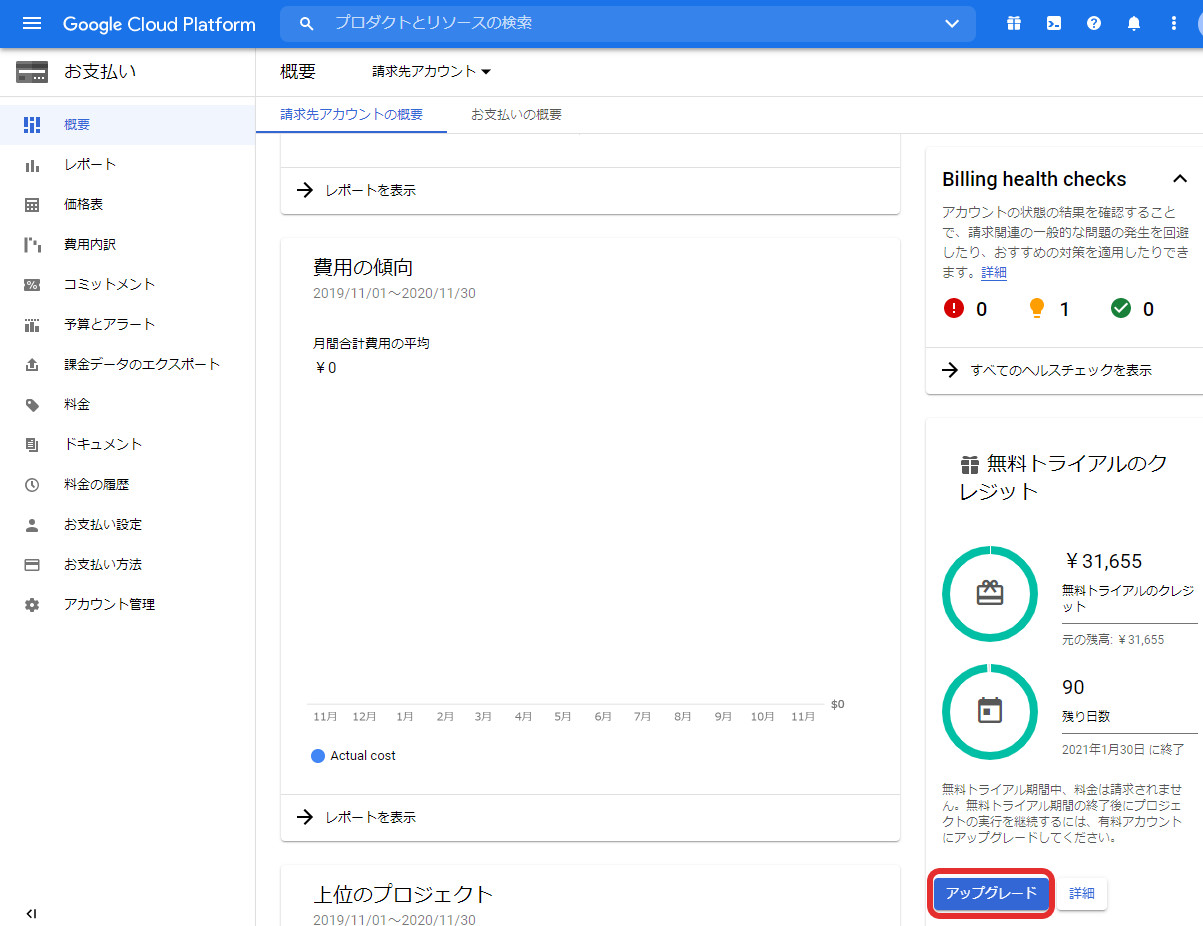Open the help icon in the header
The image size is (1203, 926).
point(1093,23)
